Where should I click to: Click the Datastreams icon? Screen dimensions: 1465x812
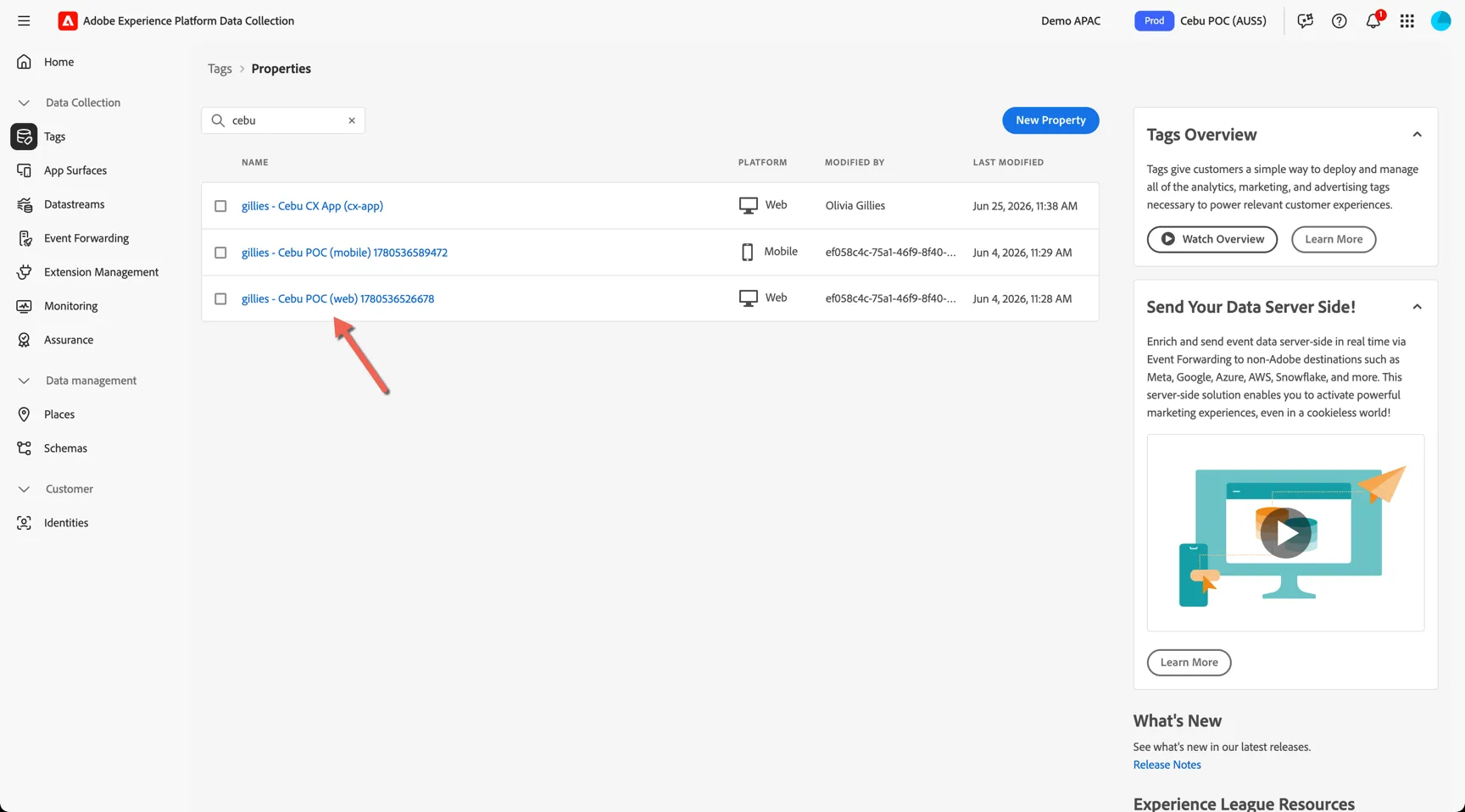(24, 204)
